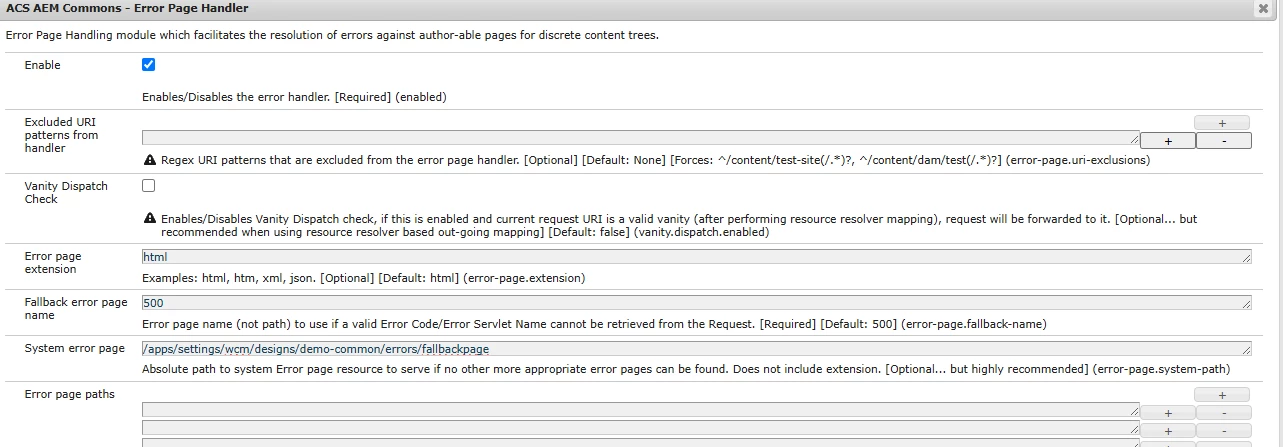Click the plus button on the second Error page paths row
Viewport: 1283px width, 447px height.
(x=1168, y=431)
